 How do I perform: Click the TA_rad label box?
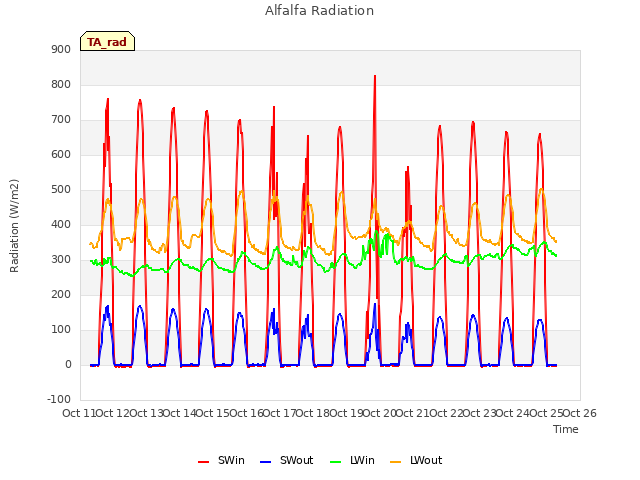click(x=107, y=41)
